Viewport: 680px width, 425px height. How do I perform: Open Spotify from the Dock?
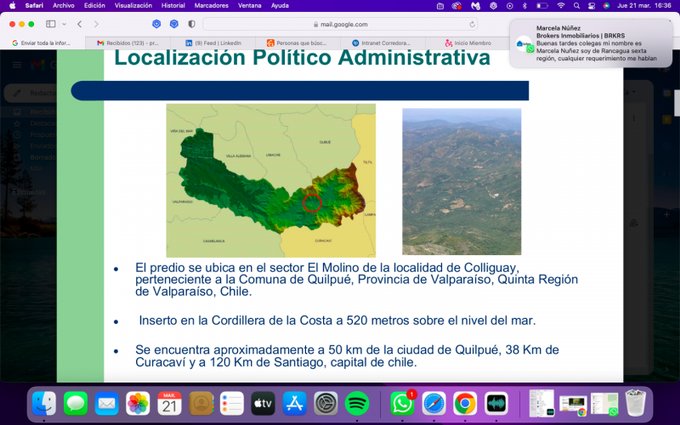coord(357,403)
